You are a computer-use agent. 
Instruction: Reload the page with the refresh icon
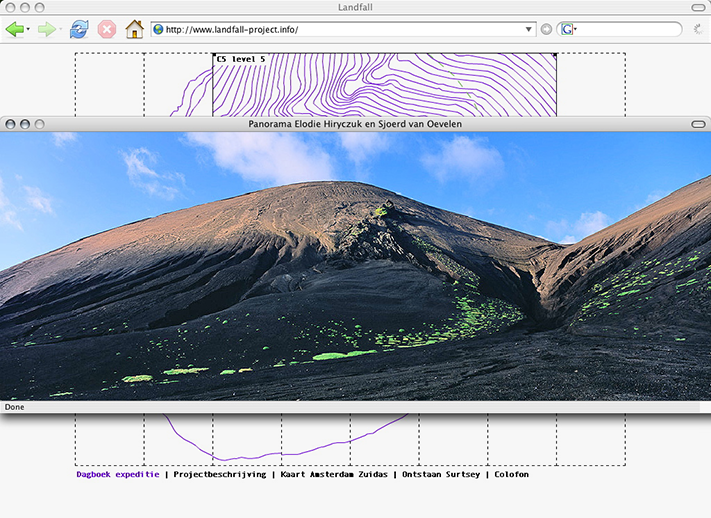(x=79, y=30)
